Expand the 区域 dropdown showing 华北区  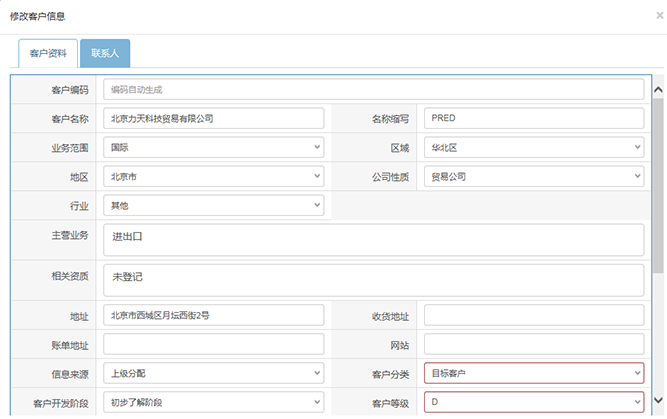tap(533, 147)
